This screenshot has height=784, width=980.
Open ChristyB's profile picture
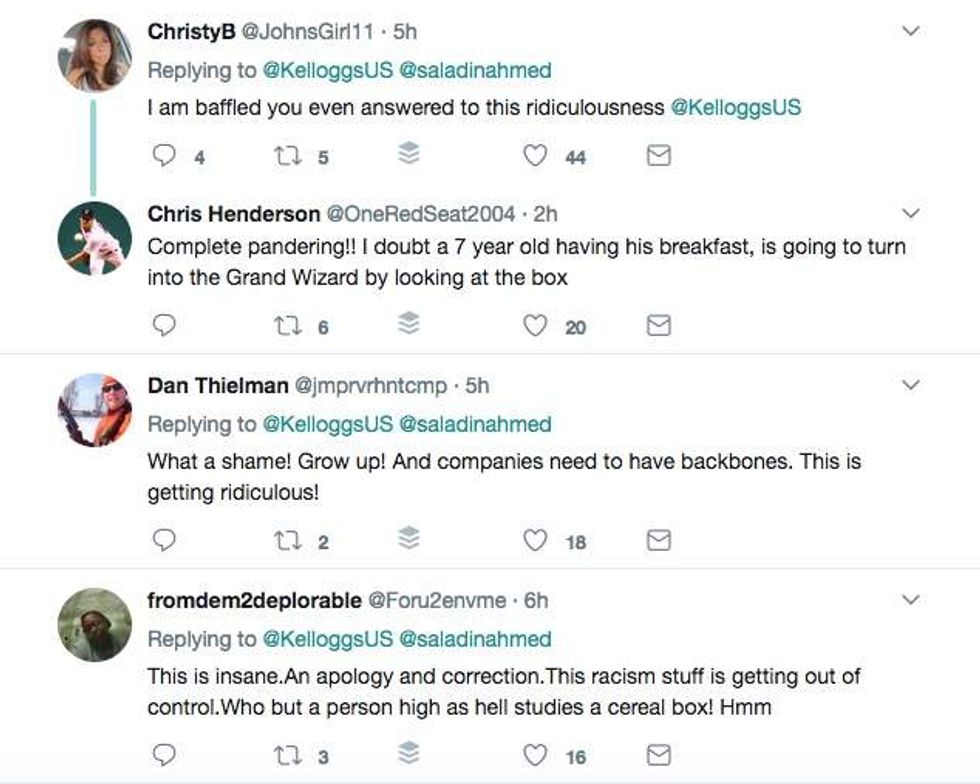pos(95,55)
